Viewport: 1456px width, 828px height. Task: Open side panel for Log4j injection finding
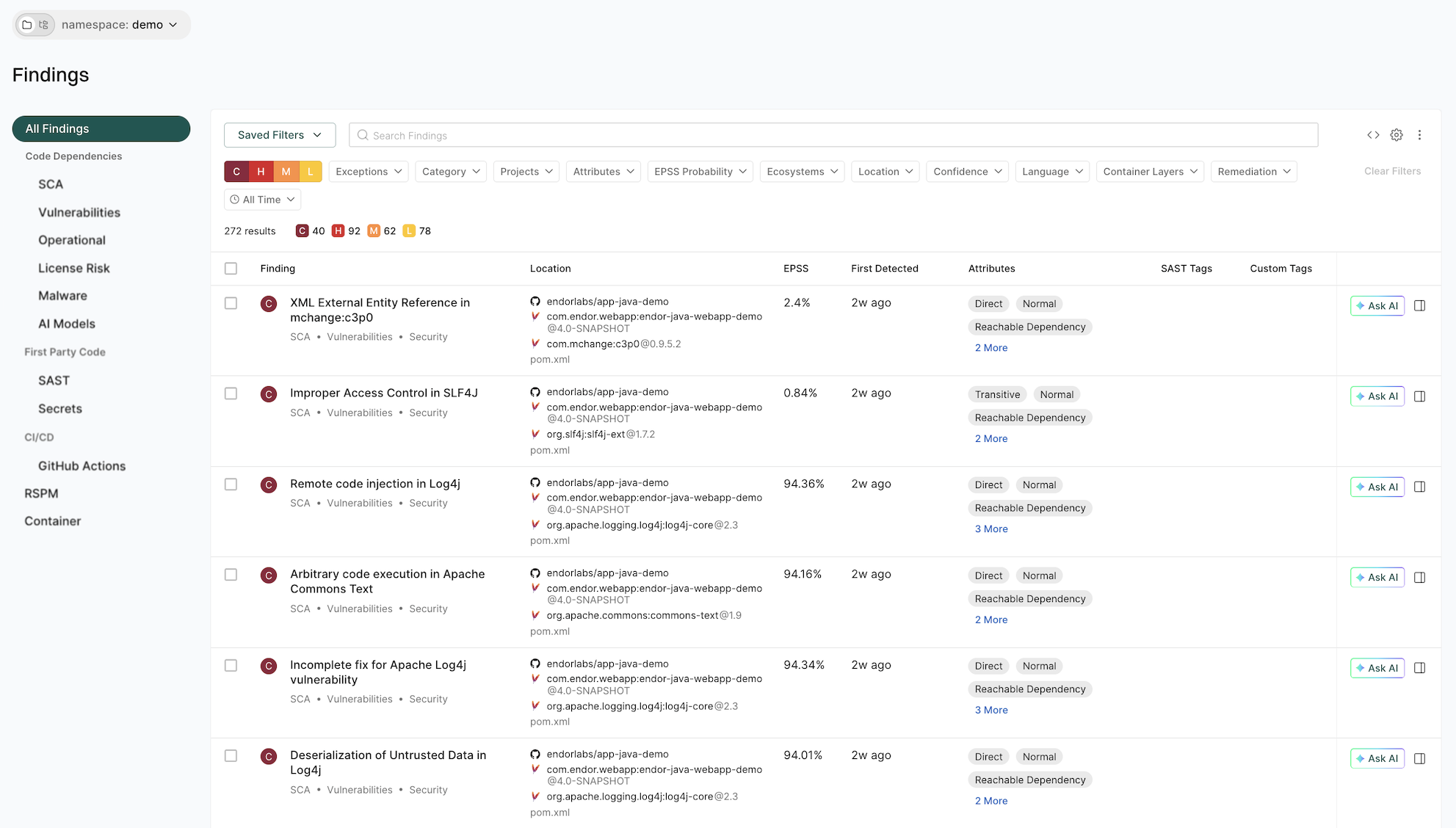(x=1419, y=487)
